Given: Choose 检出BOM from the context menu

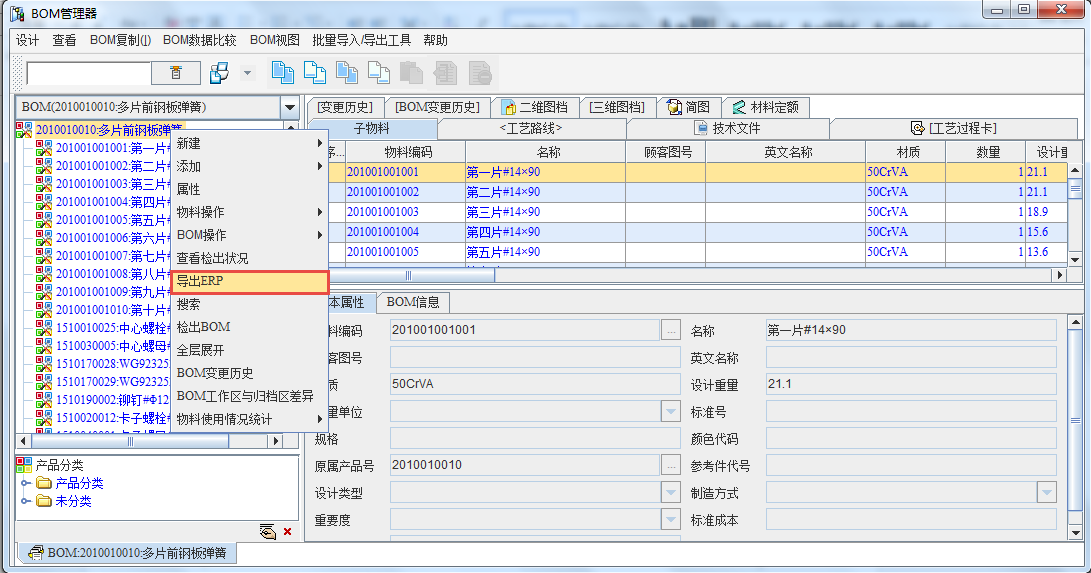Looking at the screenshot, I should point(249,327).
